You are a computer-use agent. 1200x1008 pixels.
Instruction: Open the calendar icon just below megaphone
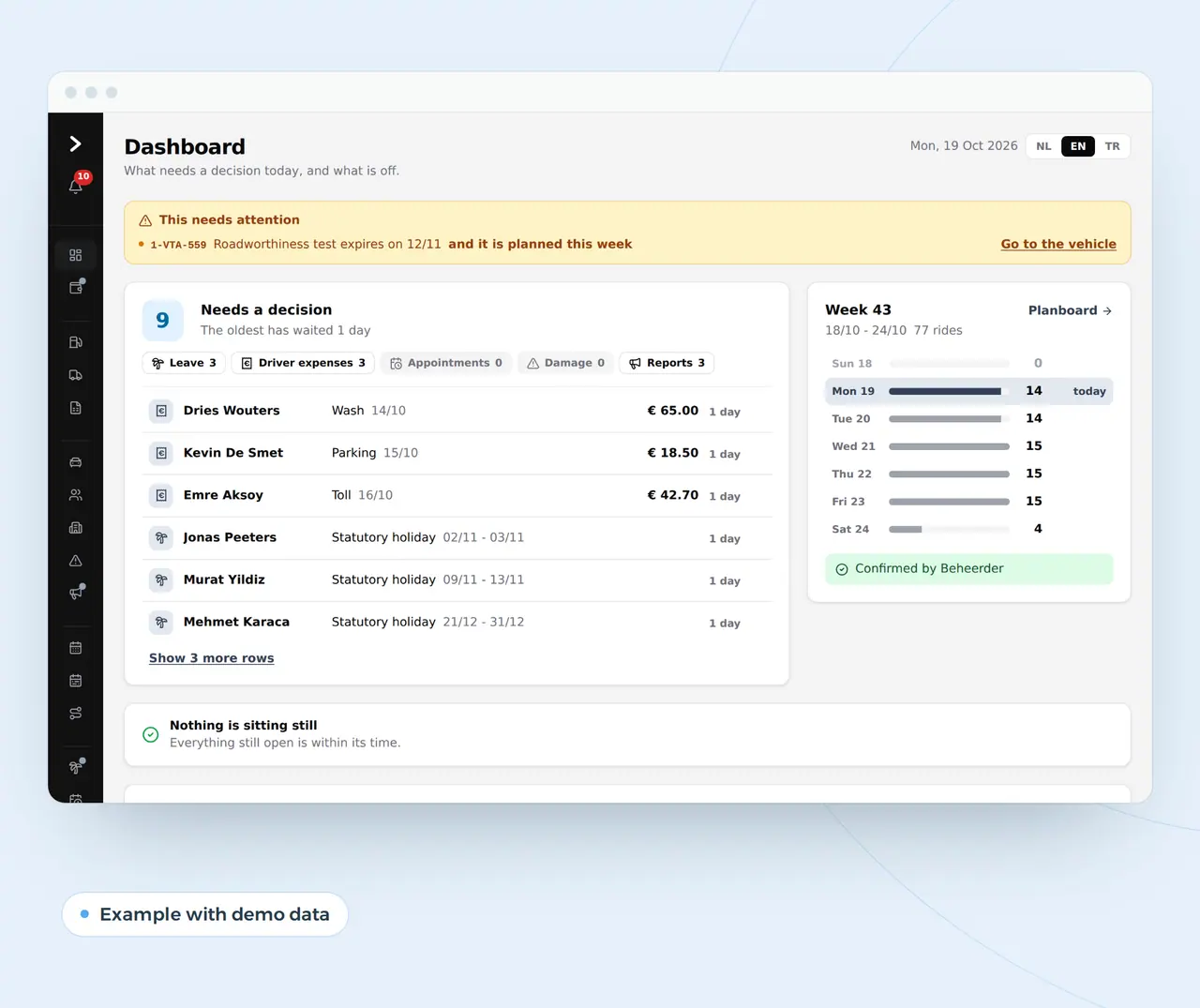click(76, 648)
